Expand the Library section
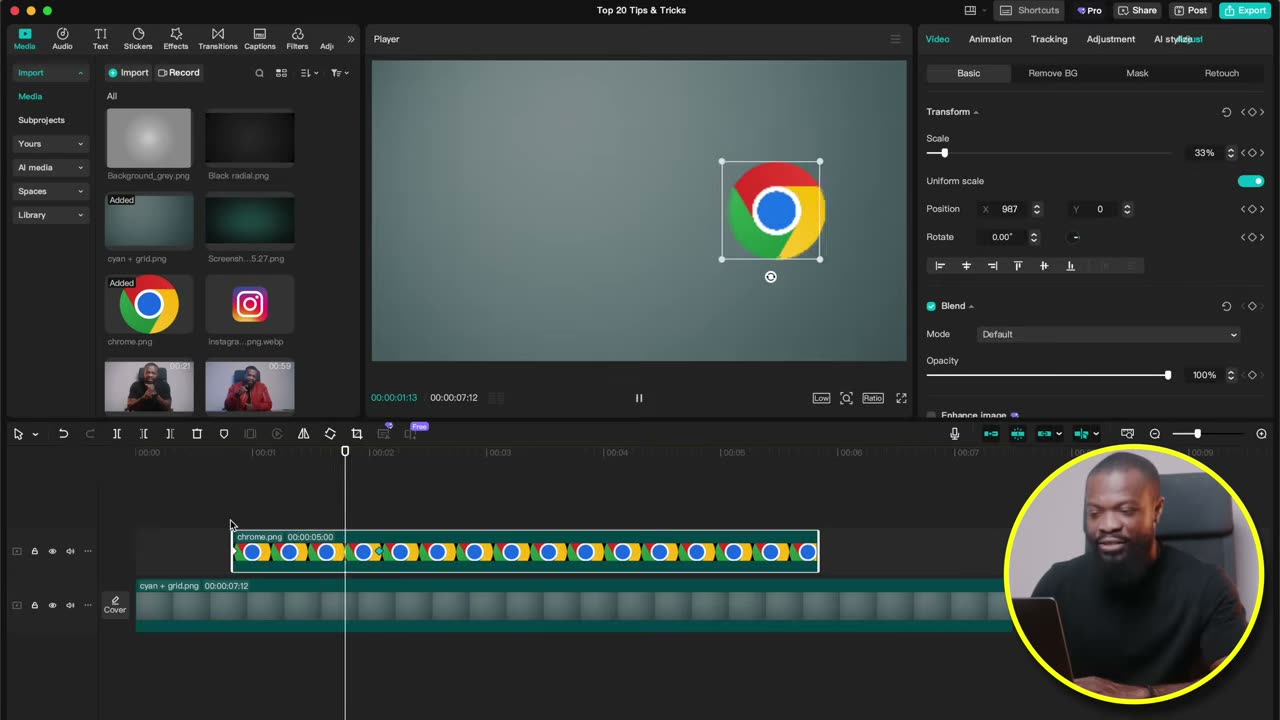 point(51,215)
